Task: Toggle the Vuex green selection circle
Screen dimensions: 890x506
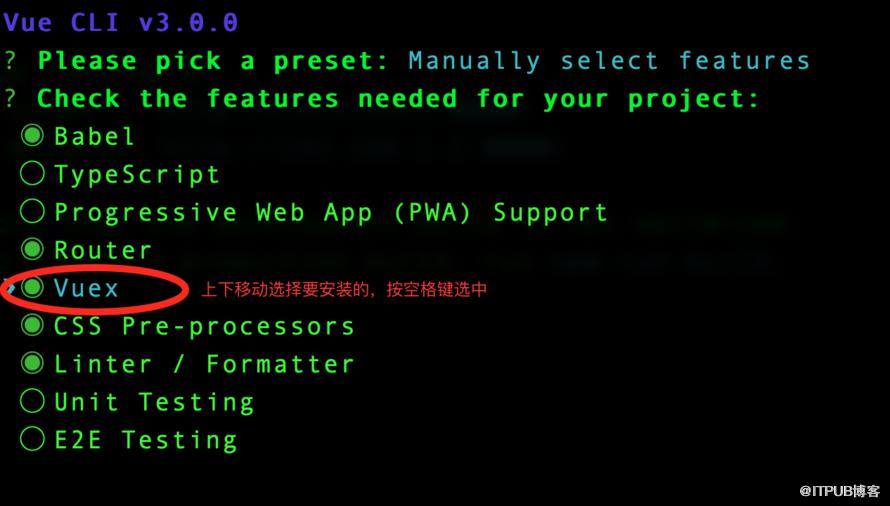Action: coord(32,287)
